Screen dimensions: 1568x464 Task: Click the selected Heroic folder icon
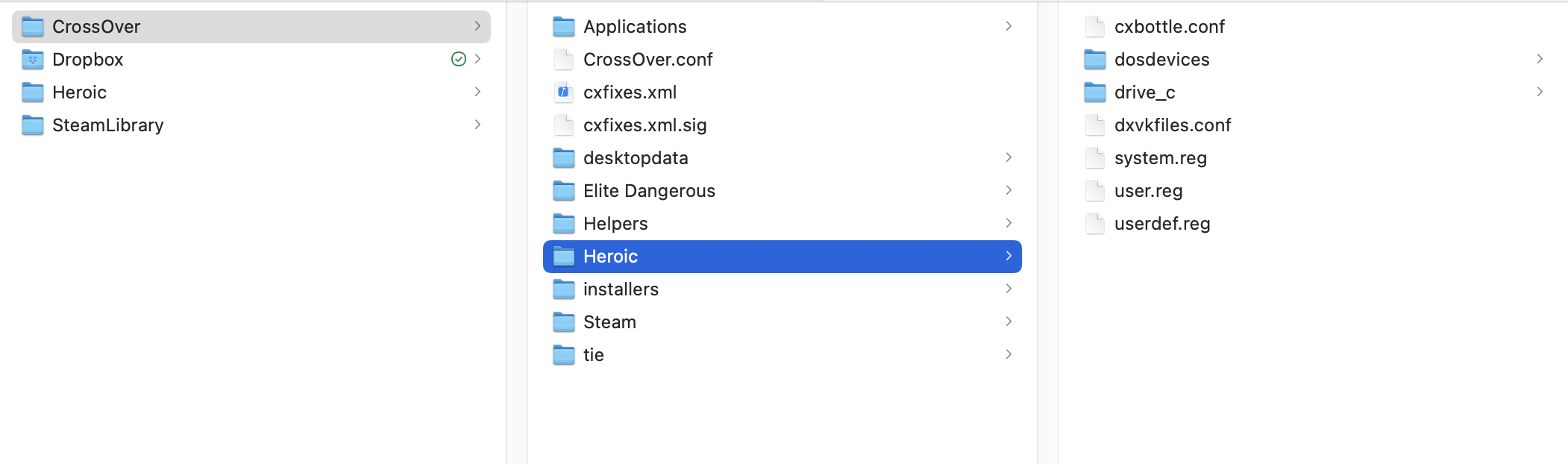click(x=564, y=257)
